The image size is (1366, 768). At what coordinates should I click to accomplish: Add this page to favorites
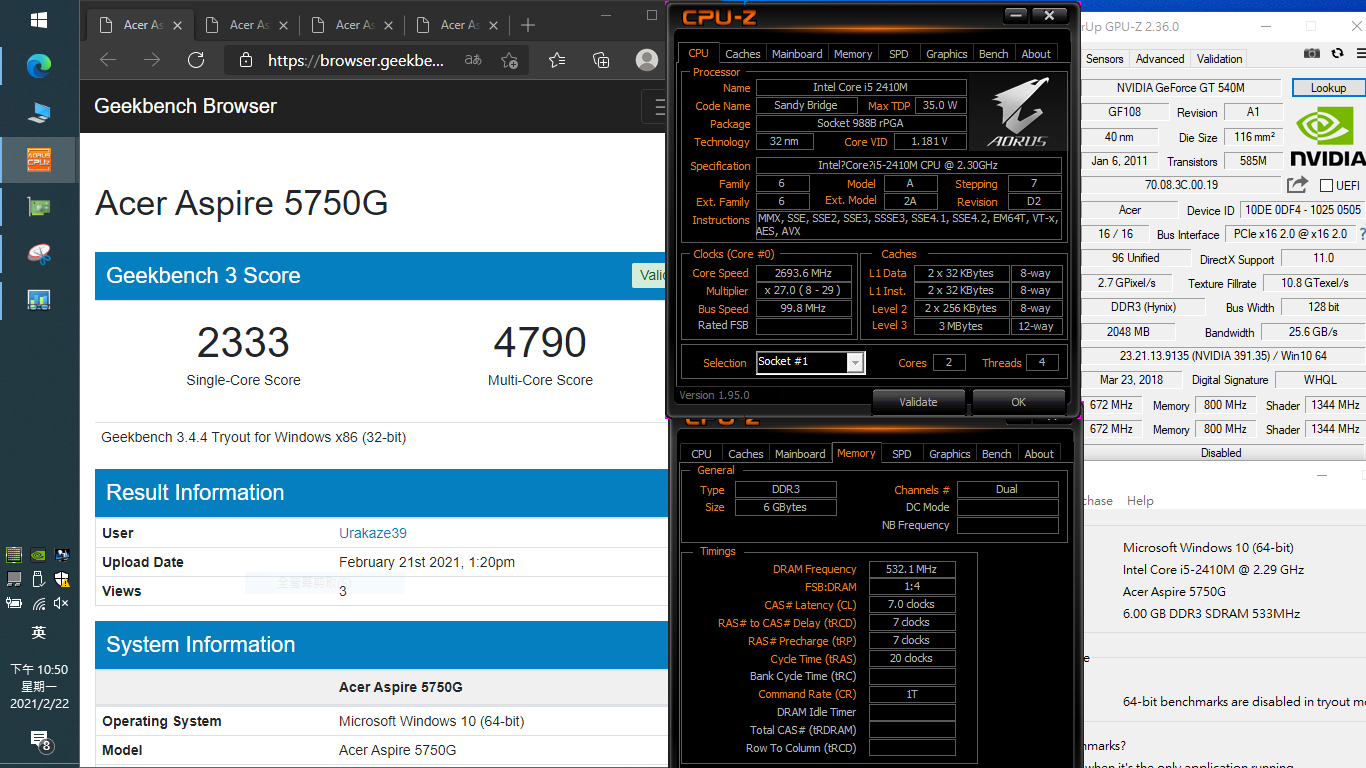click(x=510, y=60)
